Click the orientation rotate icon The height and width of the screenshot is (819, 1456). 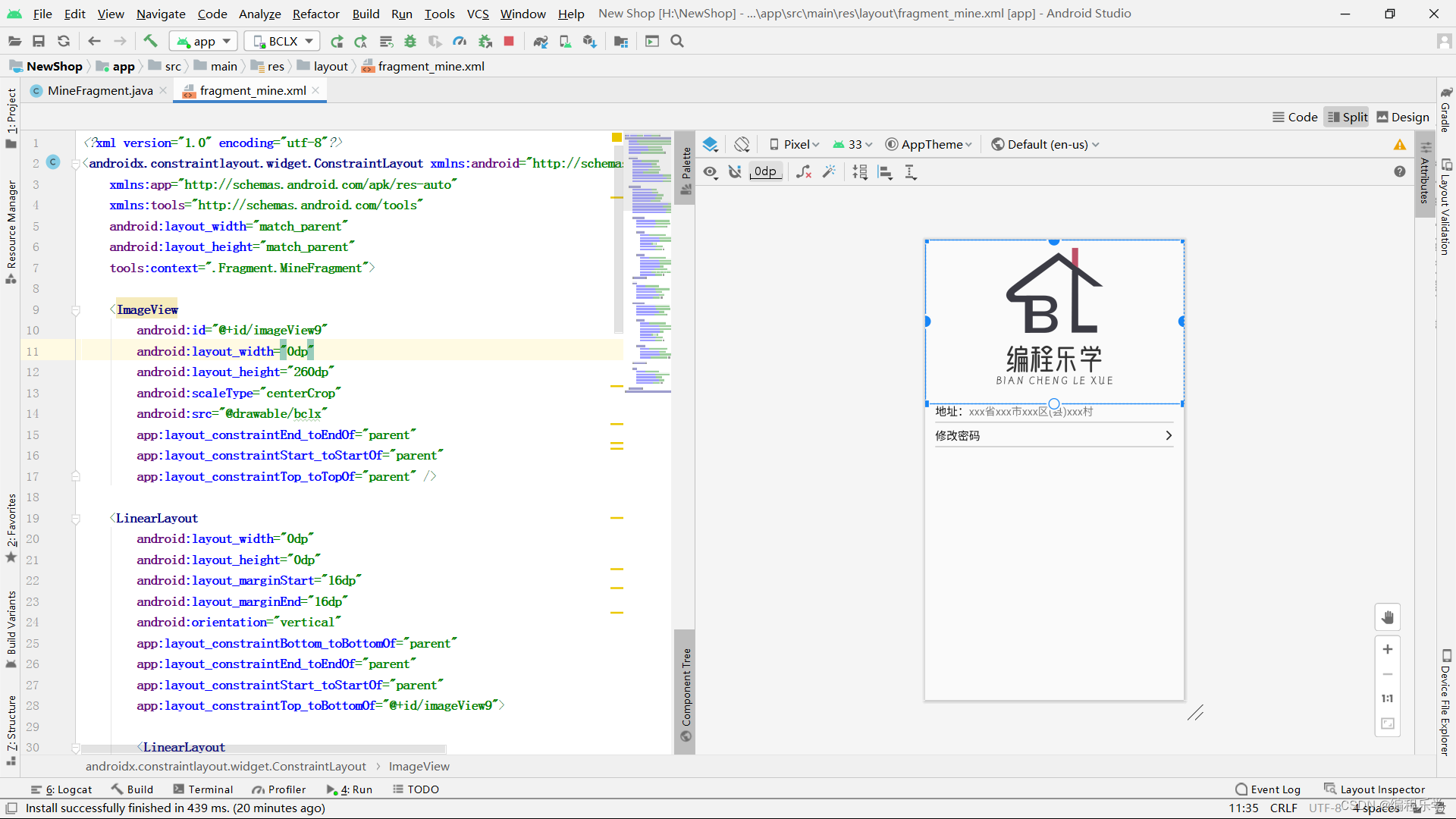[742, 144]
